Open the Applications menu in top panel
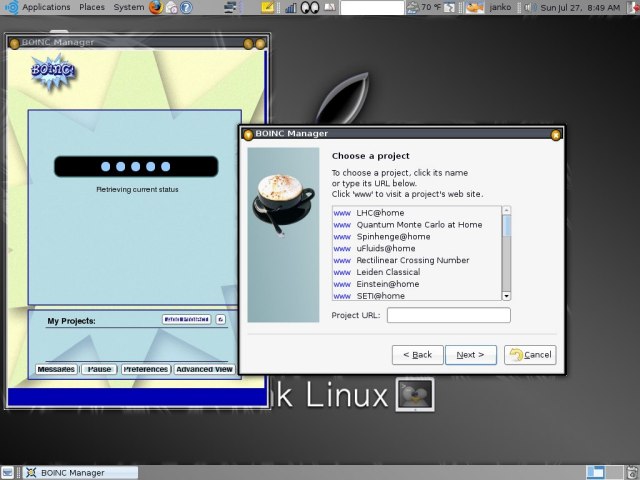 click(46, 7)
